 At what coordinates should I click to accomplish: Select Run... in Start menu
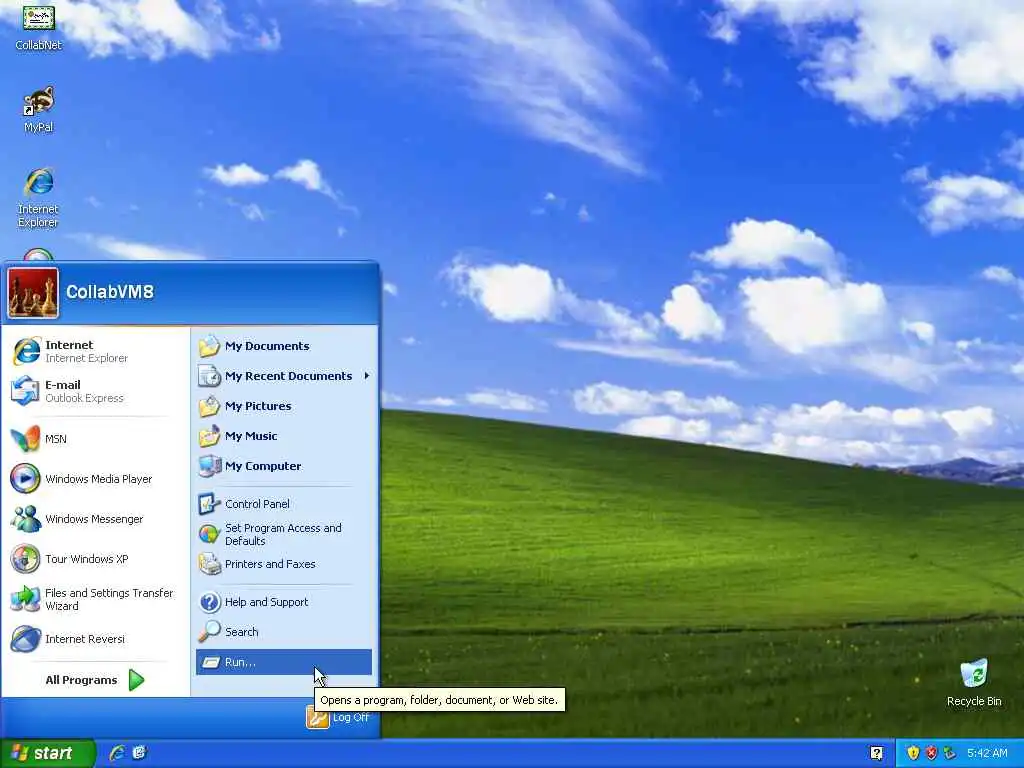pos(284,662)
